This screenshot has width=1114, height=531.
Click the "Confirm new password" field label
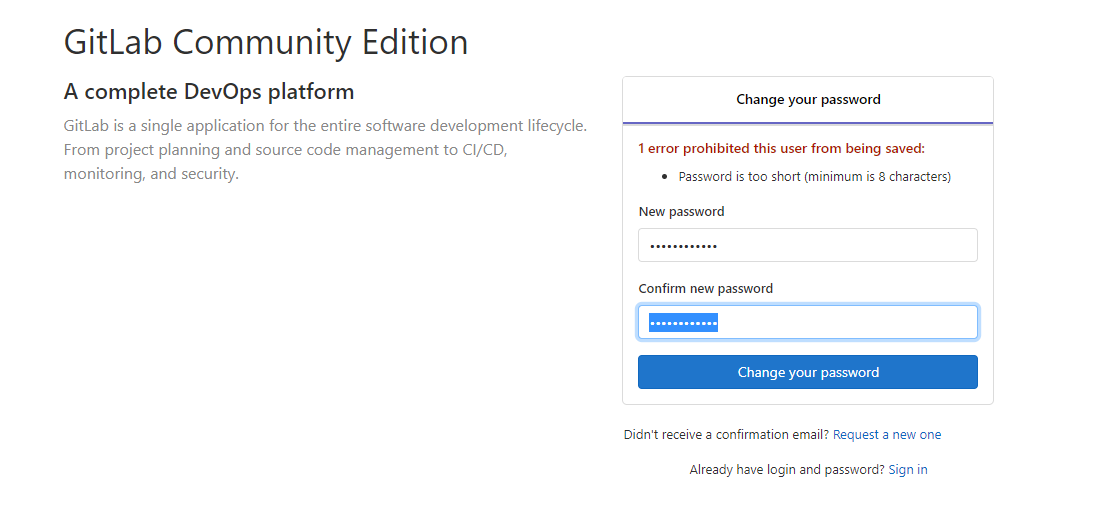point(705,289)
